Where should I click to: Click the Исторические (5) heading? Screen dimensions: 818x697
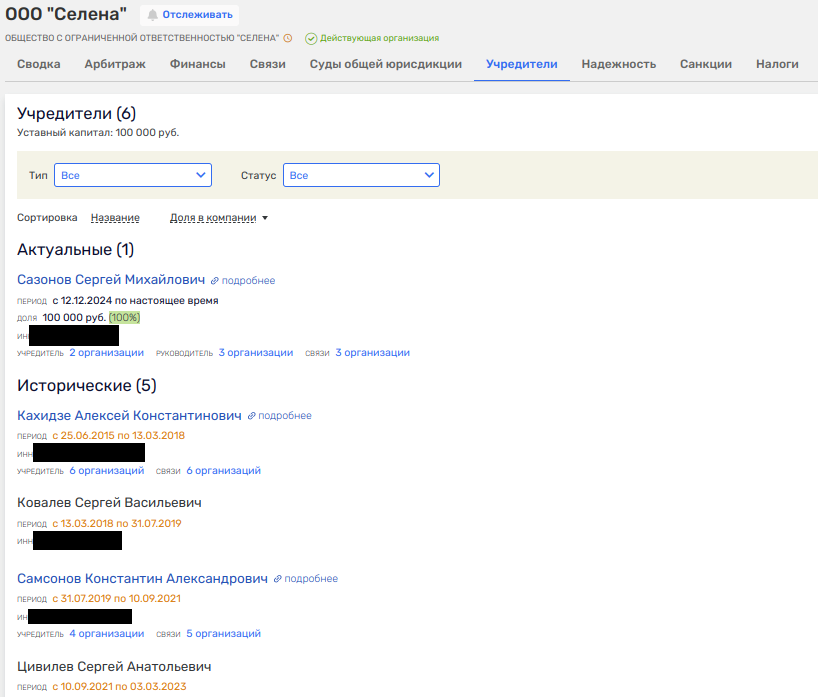coord(87,386)
